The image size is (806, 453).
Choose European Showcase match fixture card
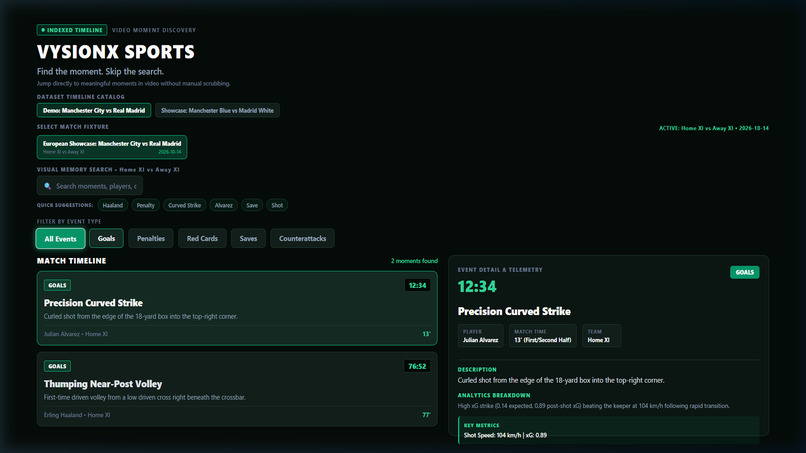[x=112, y=147]
